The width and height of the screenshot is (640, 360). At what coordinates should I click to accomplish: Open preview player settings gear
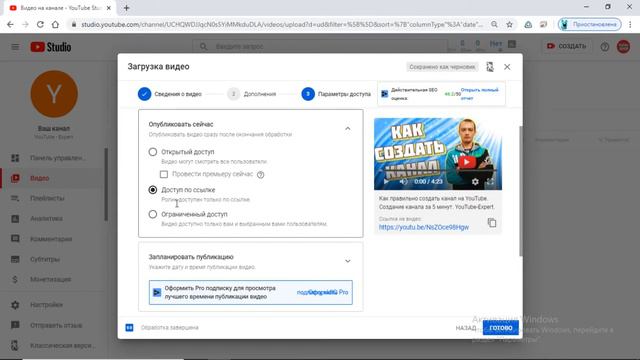point(475,182)
